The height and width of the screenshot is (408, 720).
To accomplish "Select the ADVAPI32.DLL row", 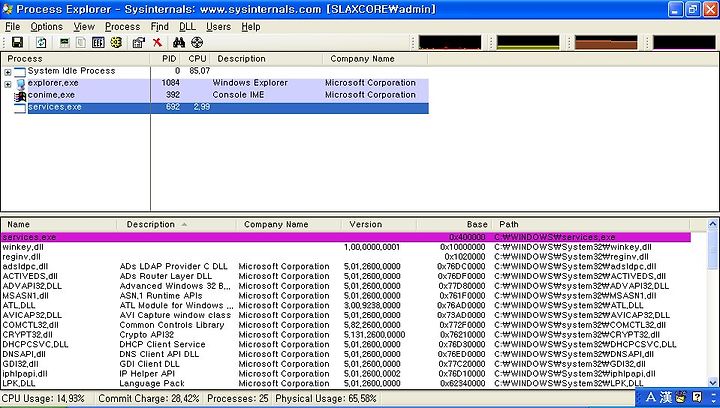I will (346, 286).
